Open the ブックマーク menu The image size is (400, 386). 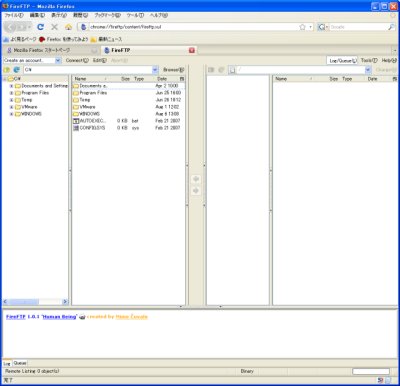pos(107,15)
